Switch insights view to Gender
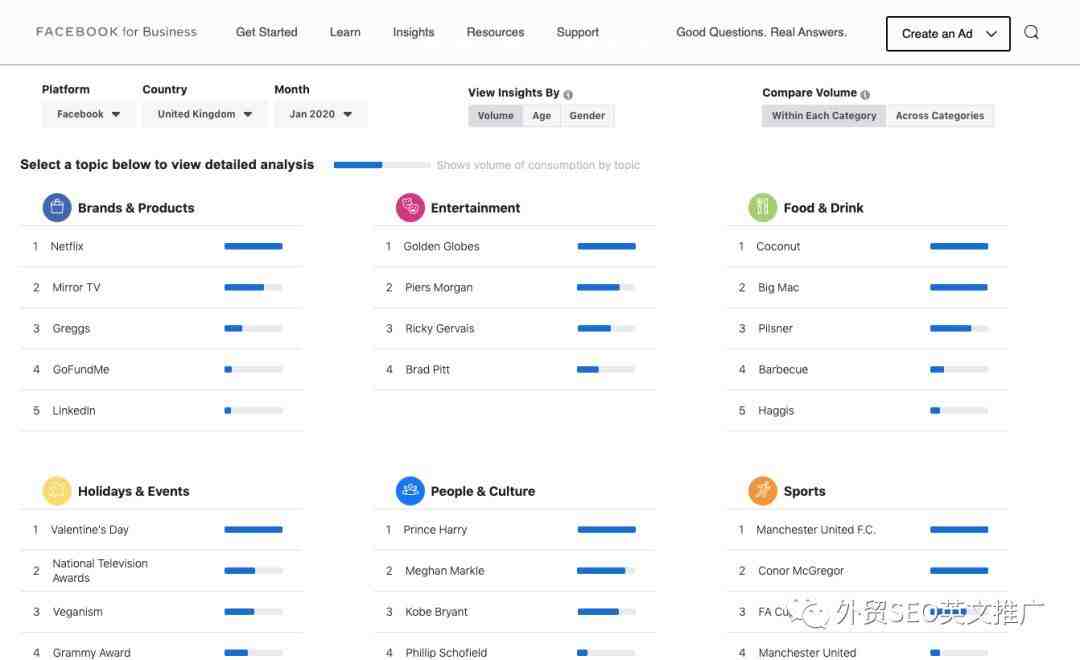The image size is (1080, 660). 588,116
